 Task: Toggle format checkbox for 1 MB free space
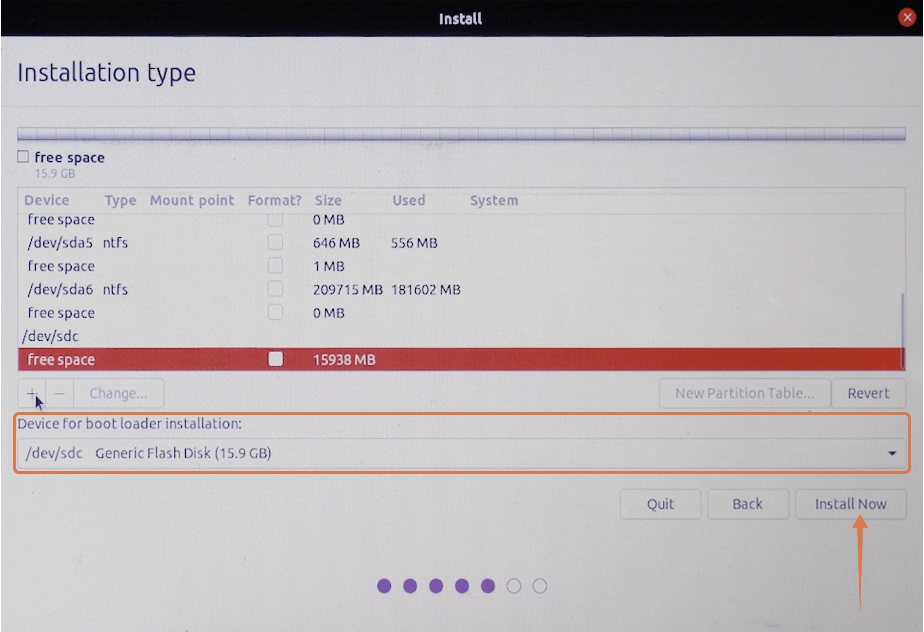click(275, 265)
